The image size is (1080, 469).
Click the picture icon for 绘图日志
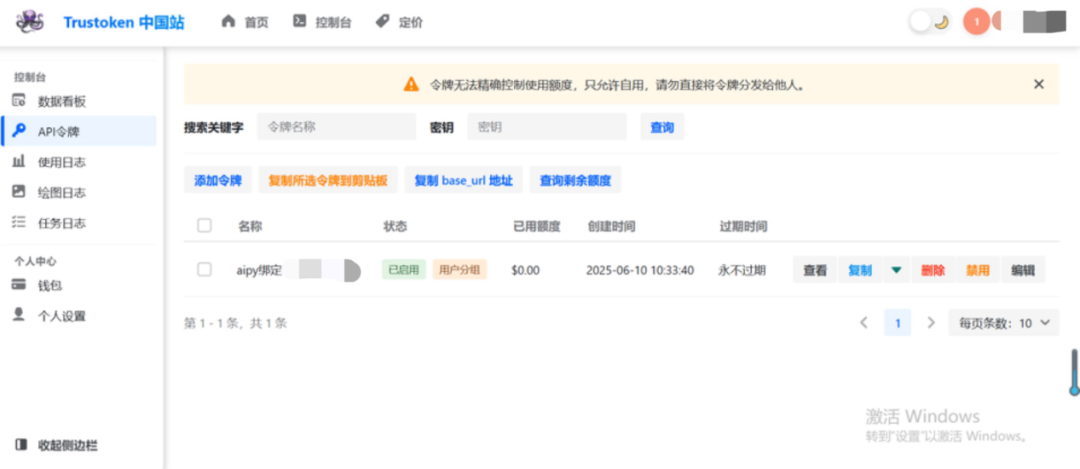pos(19,192)
